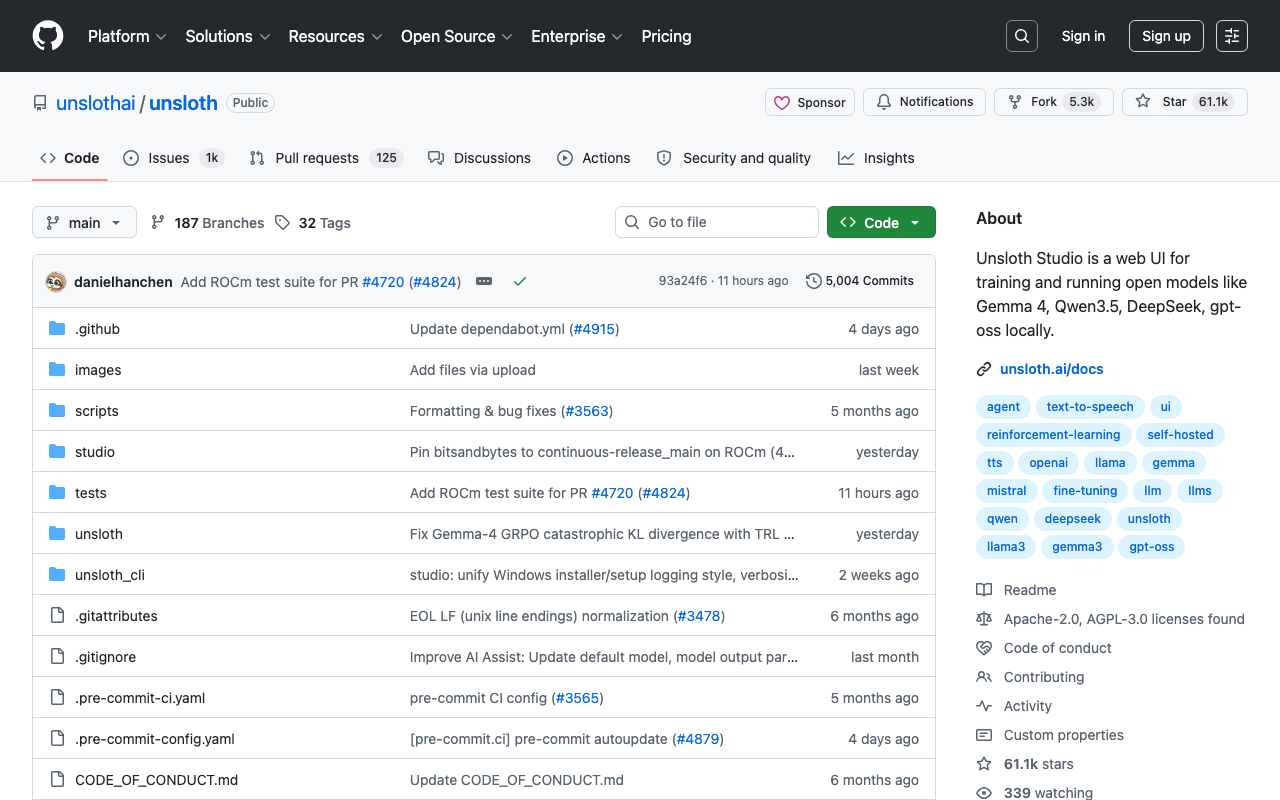Open the 5,004 Commits history
Image resolution: width=1280 pixels, height=800 pixels.
(x=860, y=281)
